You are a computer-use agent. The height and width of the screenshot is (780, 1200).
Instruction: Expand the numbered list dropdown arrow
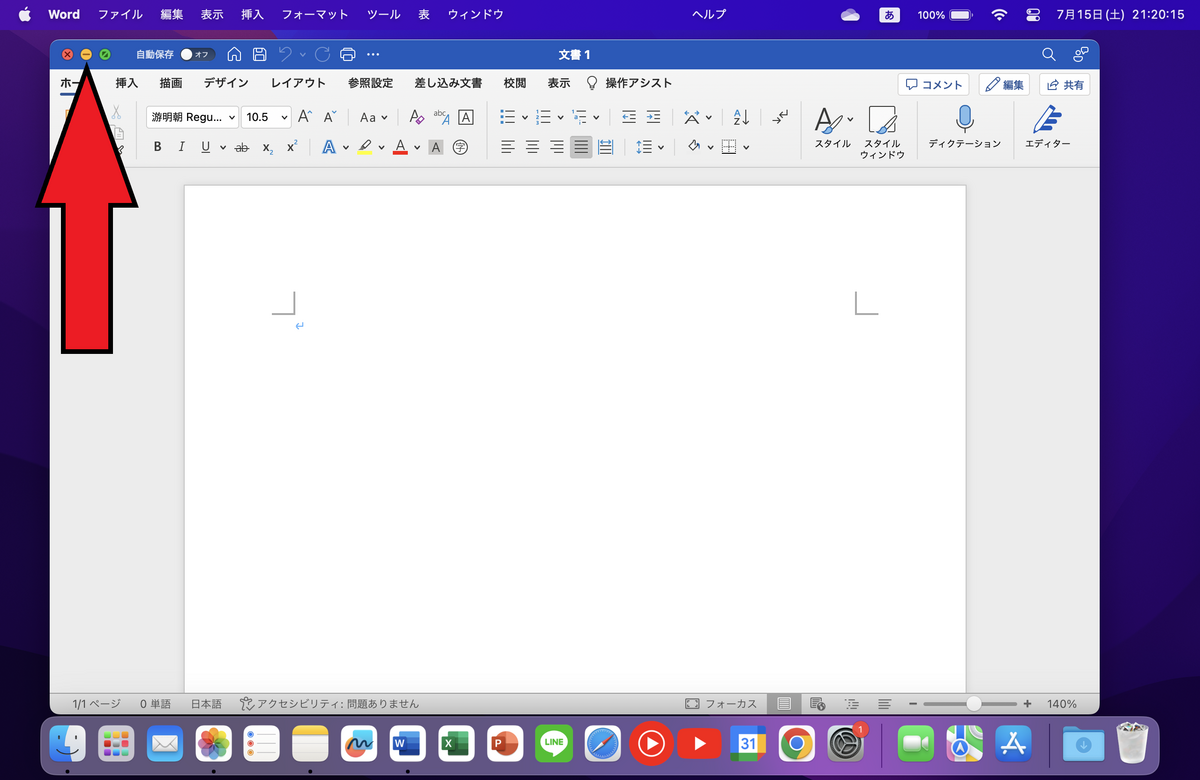click(x=561, y=117)
